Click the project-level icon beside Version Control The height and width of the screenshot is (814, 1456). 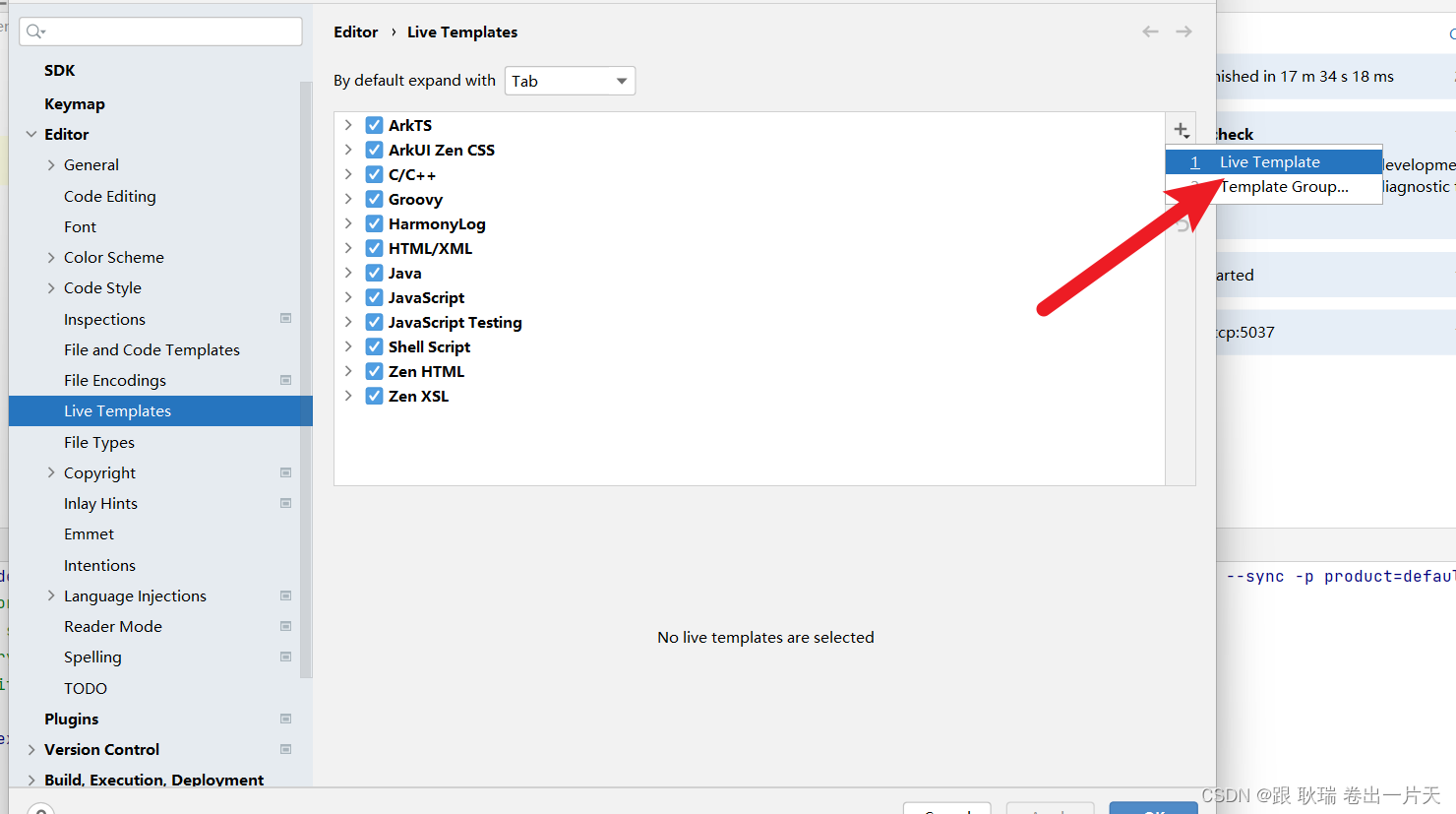[x=285, y=749]
